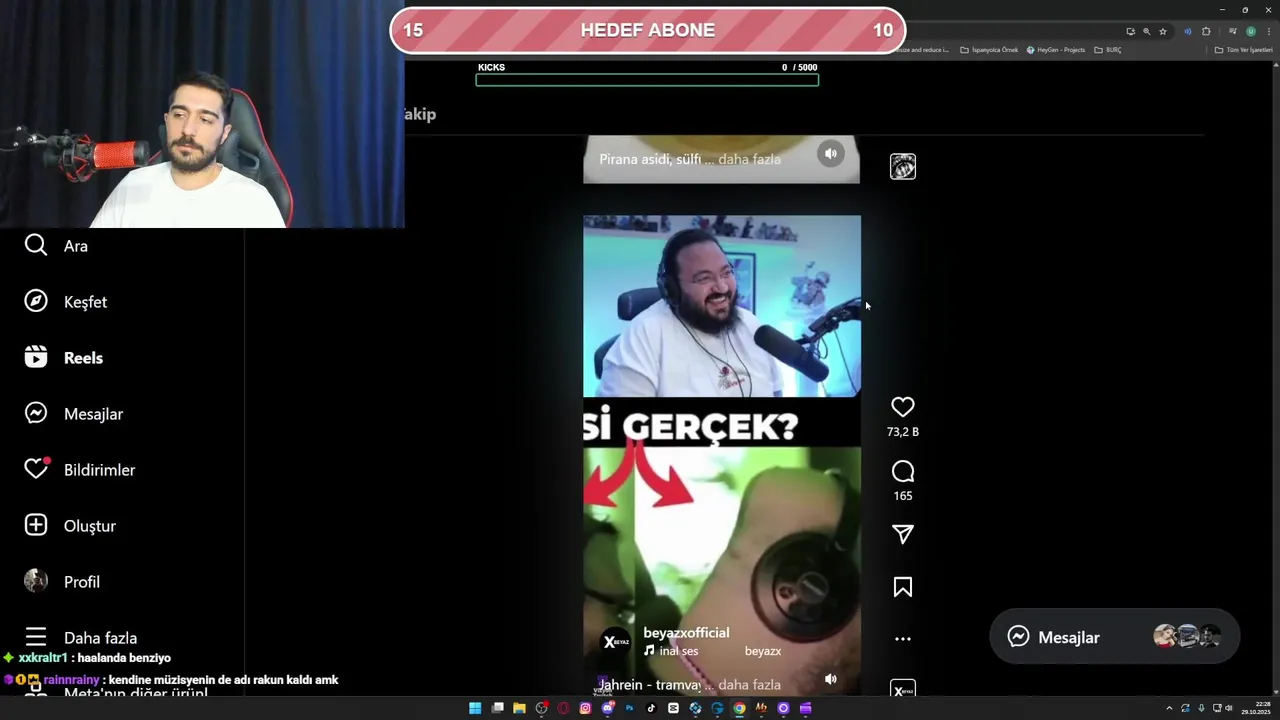The width and height of the screenshot is (1280, 720).
Task: Open audio thumbnail at bottom of current reel
Action: click(903, 689)
